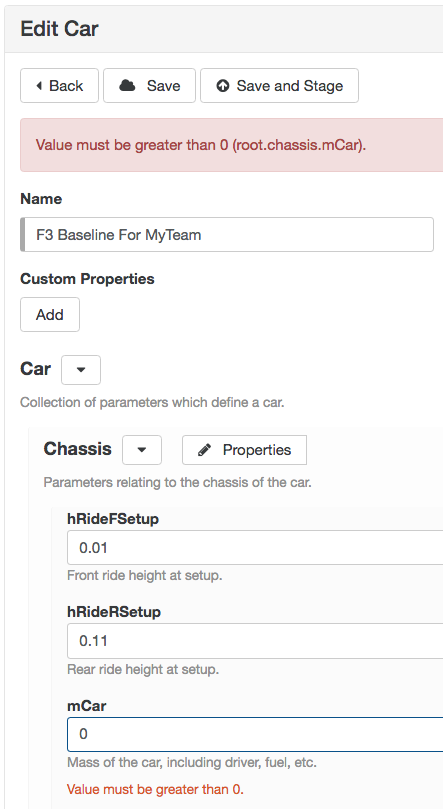Screen dimensions: 443x809
Task: Open Chassis Properties via pencil icon
Action: point(205,450)
